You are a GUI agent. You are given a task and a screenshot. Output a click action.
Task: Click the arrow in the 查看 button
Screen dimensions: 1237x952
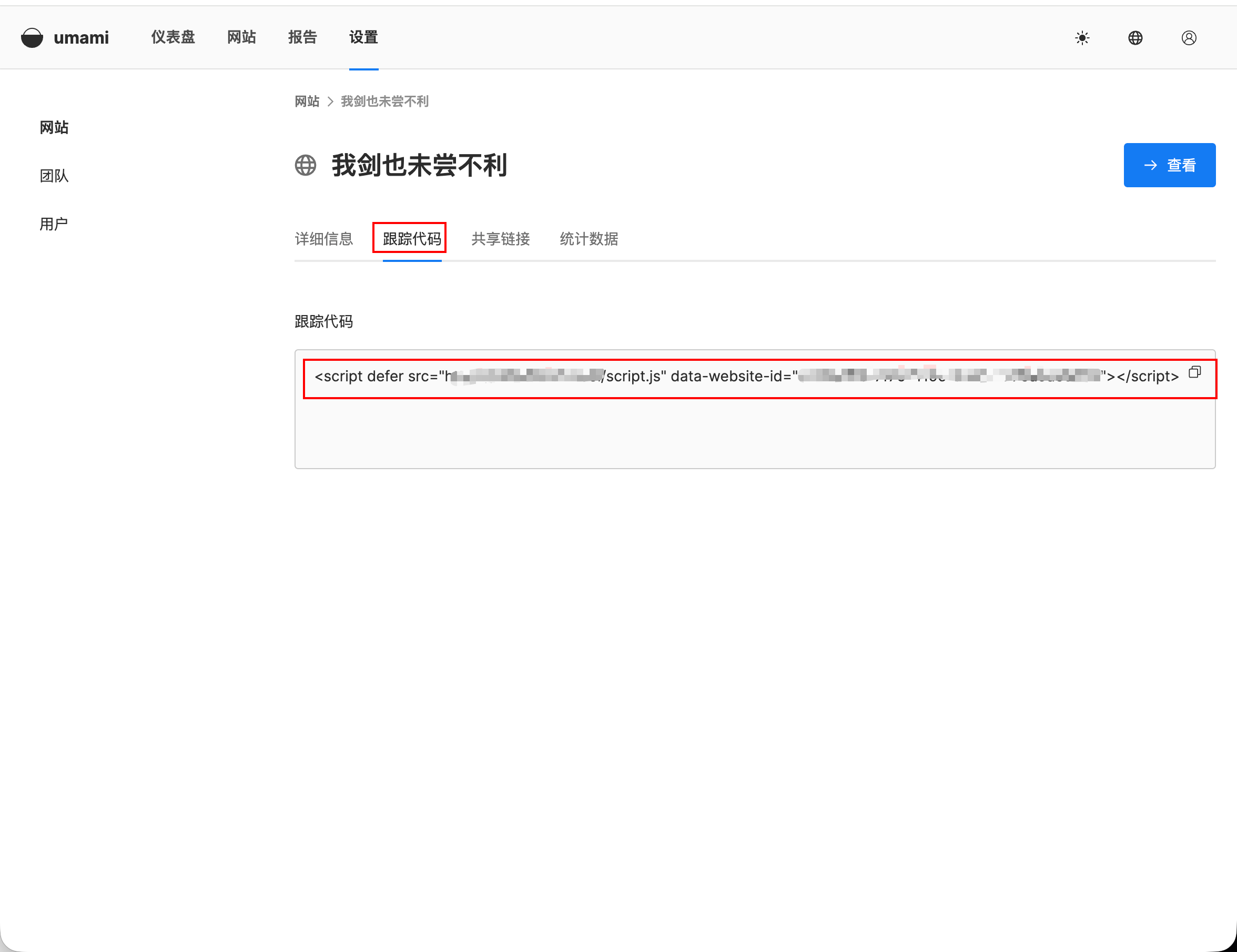pos(1150,165)
